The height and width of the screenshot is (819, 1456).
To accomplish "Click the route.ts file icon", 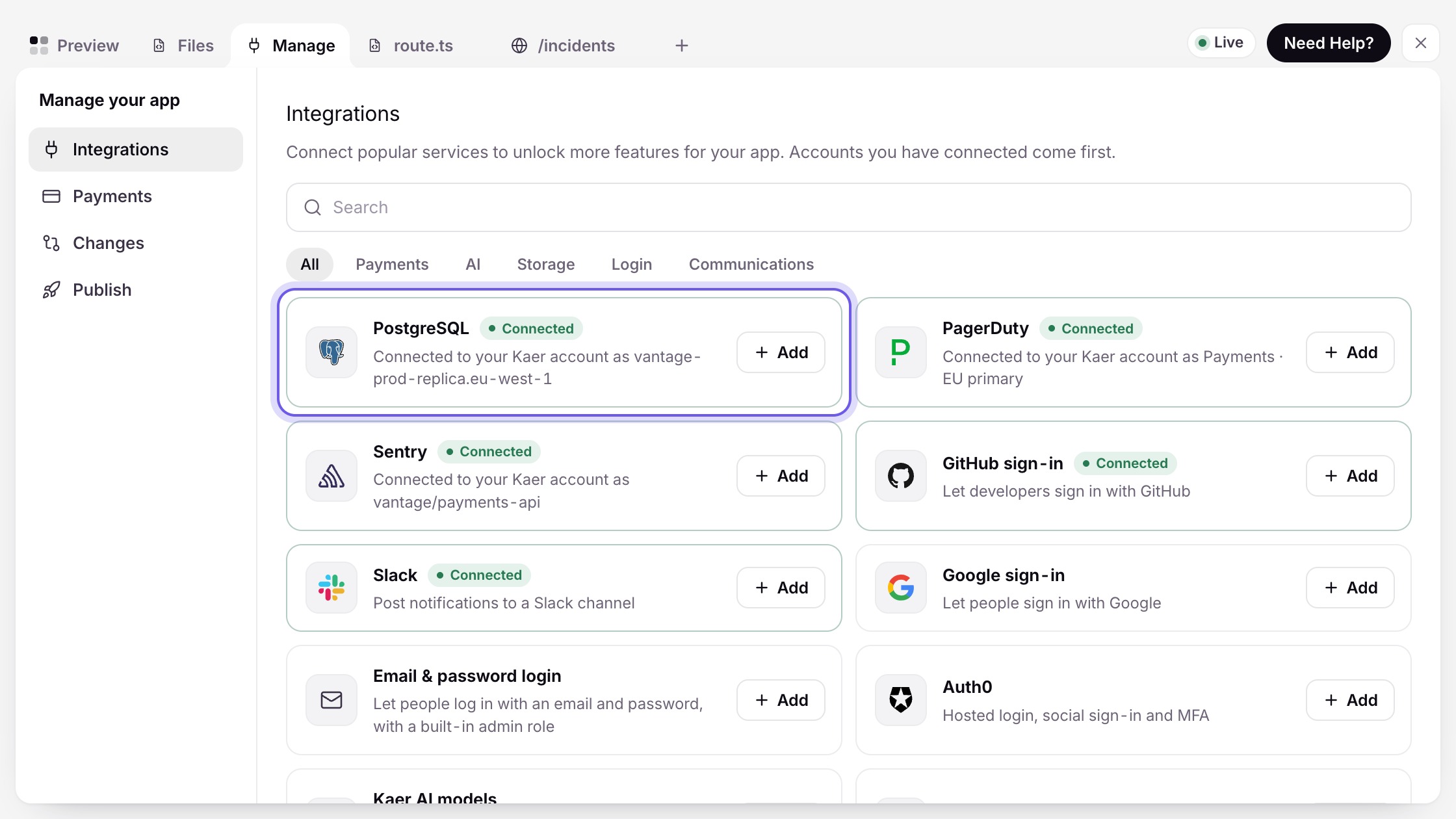I will pos(374,45).
